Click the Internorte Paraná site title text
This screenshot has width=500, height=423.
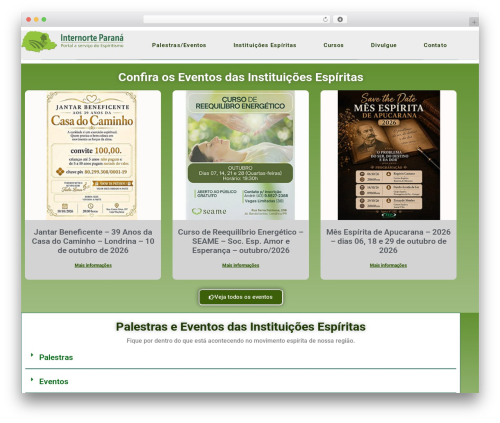[x=92, y=38]
